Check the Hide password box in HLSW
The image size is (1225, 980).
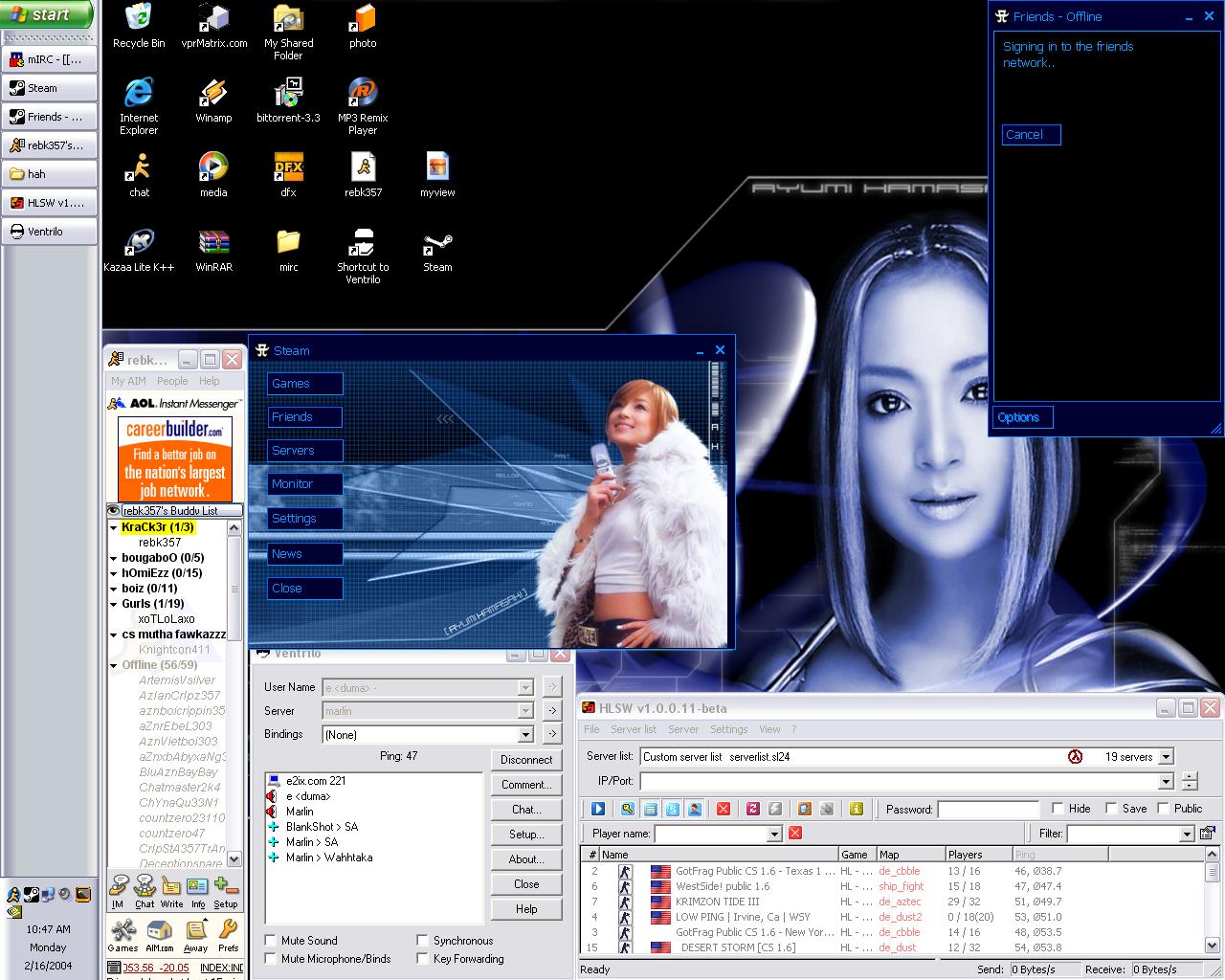1058,808
